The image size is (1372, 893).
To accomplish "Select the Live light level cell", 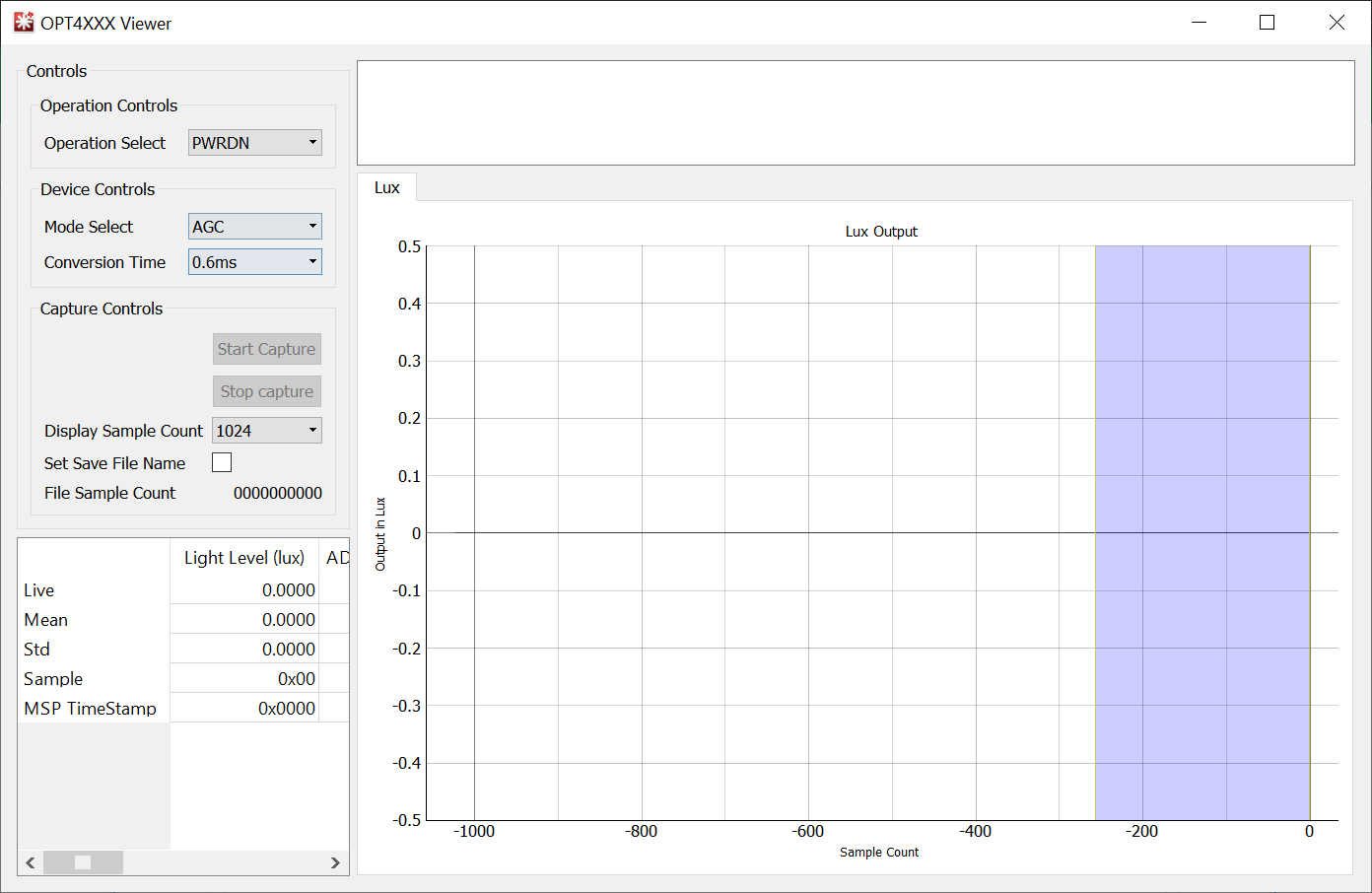I will 244,590.
